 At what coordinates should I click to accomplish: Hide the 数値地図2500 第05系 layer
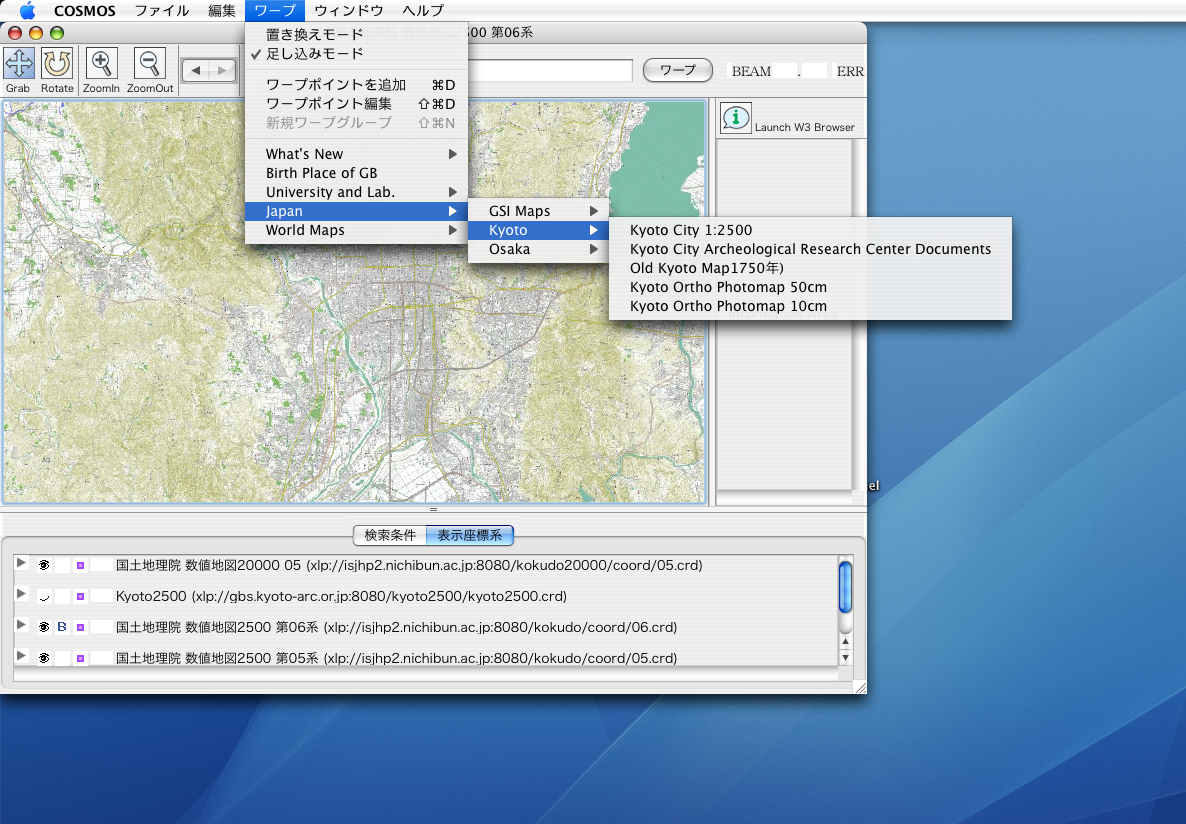(44, 658)
